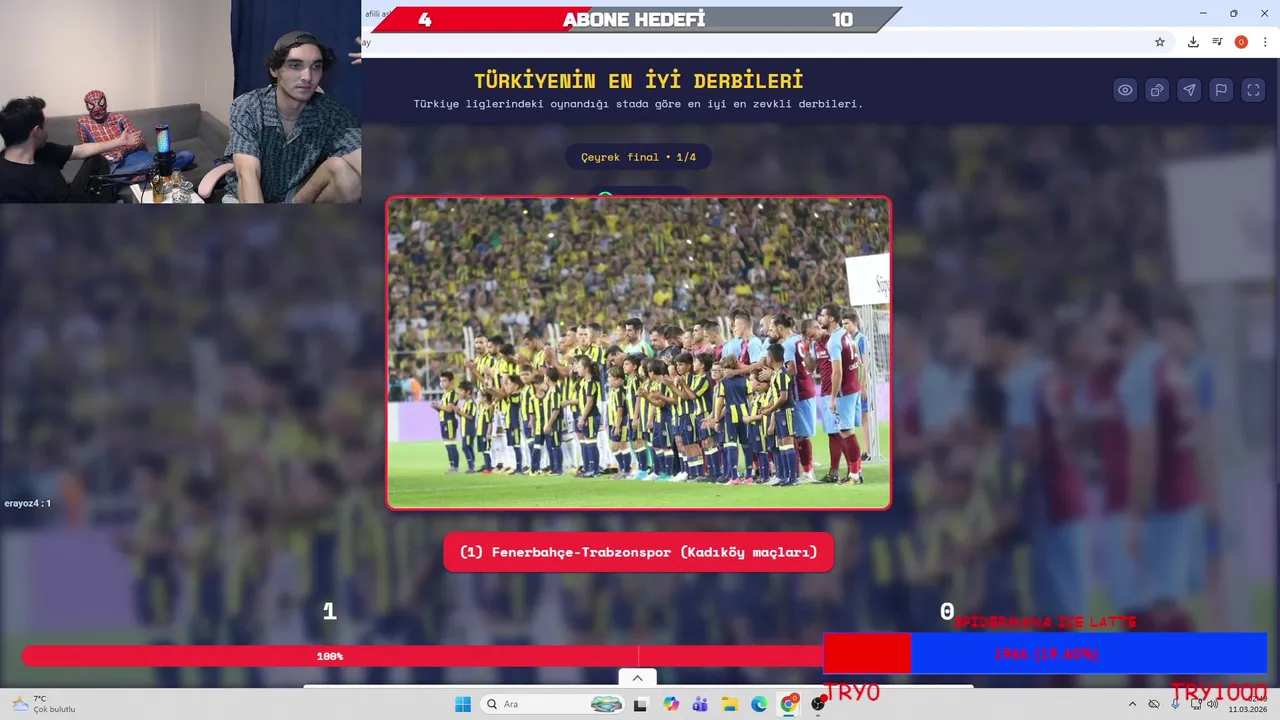Open the Chrome profile avatar
Screen dimensions: 1280x720
point(1241,42)
